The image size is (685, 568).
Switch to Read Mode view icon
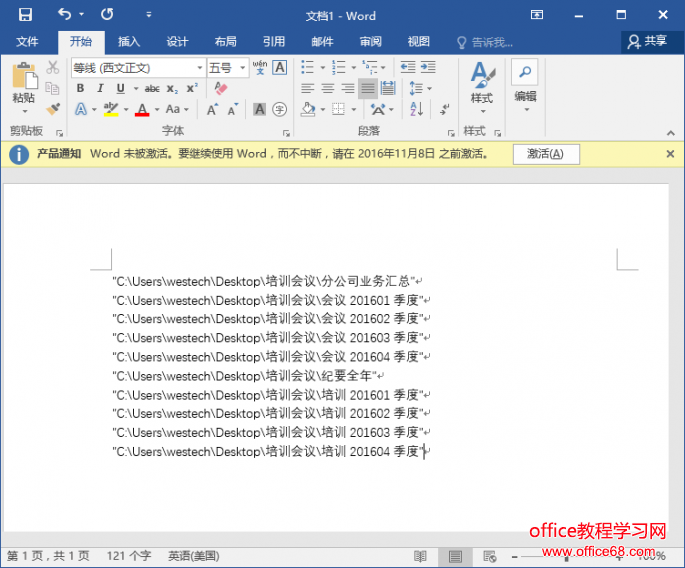pyautogui.click(x=420, y=556)
